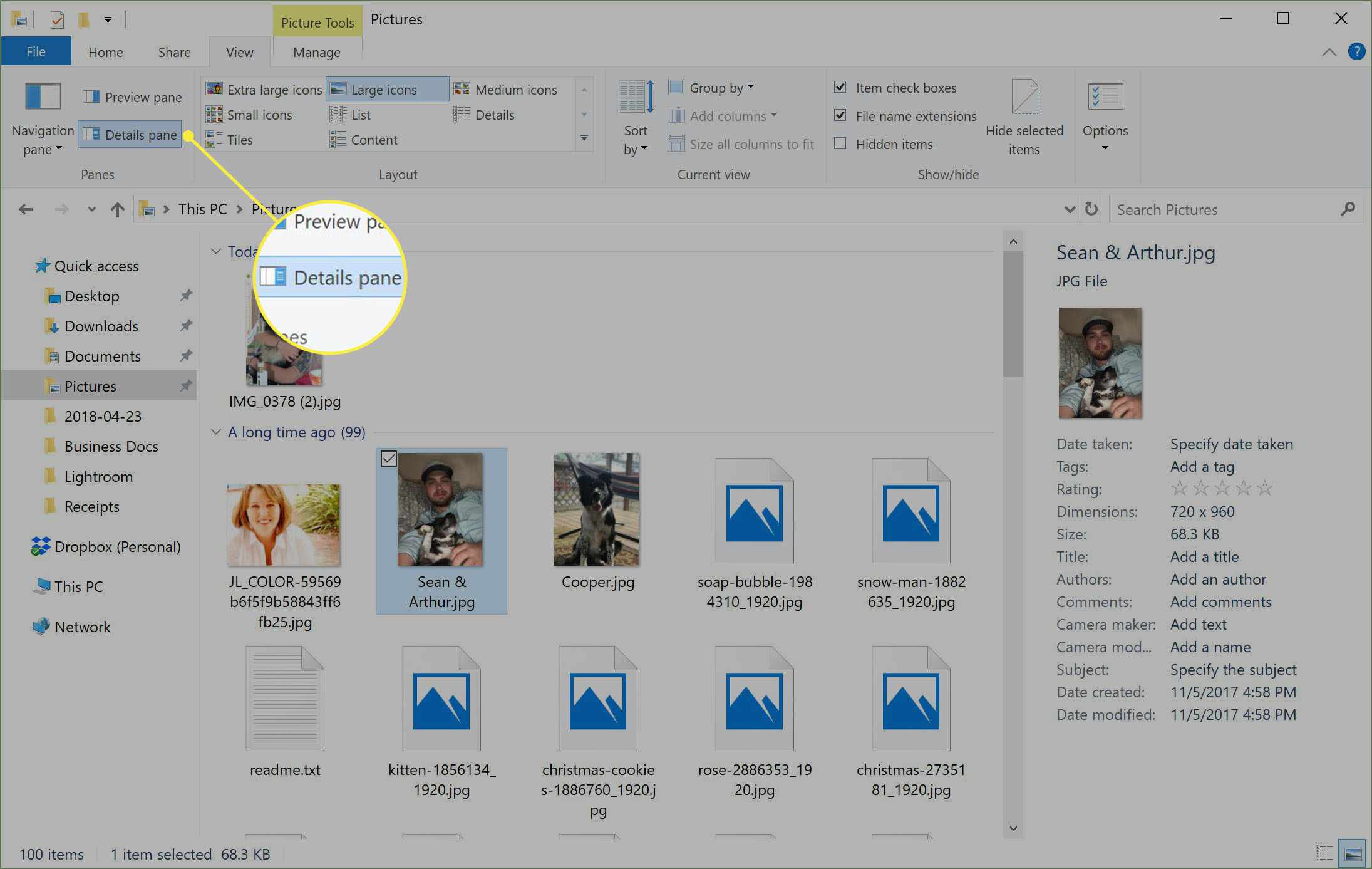Click Specify date taken value
This screenshot has height=869, width=1372.
(1231, 444)
